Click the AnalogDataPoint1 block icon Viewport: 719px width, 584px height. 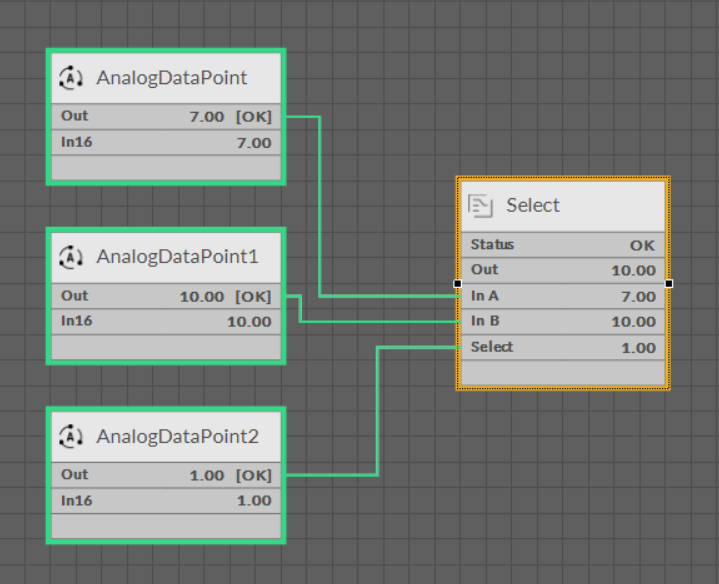pos(72,257)
